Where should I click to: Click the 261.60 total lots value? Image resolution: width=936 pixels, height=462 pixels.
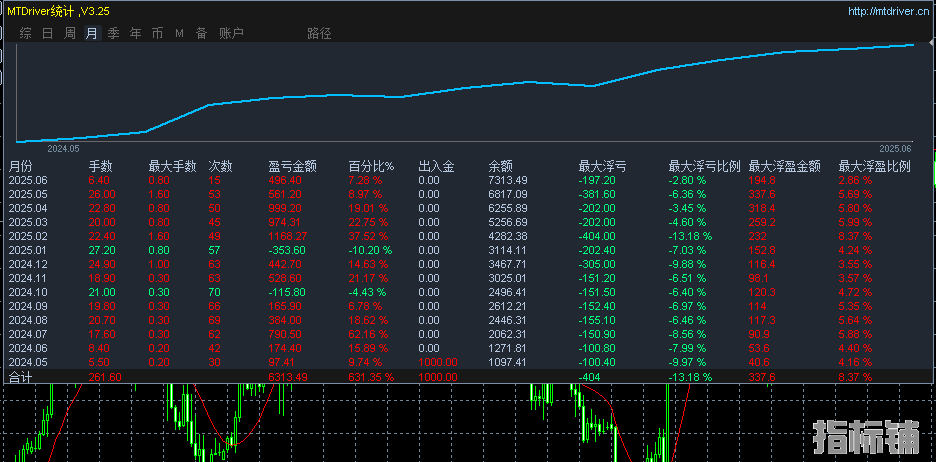point(105,377)
